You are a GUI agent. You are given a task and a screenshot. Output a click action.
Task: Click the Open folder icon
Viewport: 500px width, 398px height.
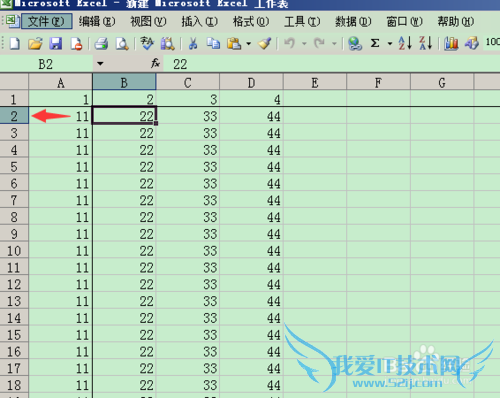point(35,43)
